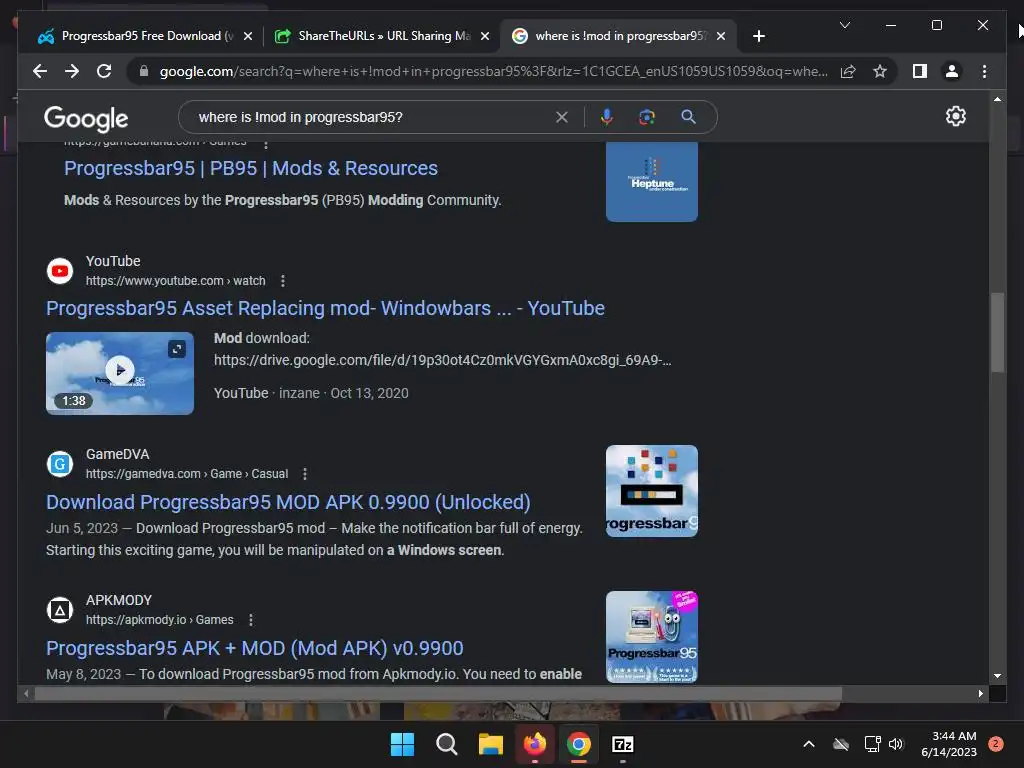Show hidden system tray icons
This screenshot has height=768, width=1024.
(808, 744)
